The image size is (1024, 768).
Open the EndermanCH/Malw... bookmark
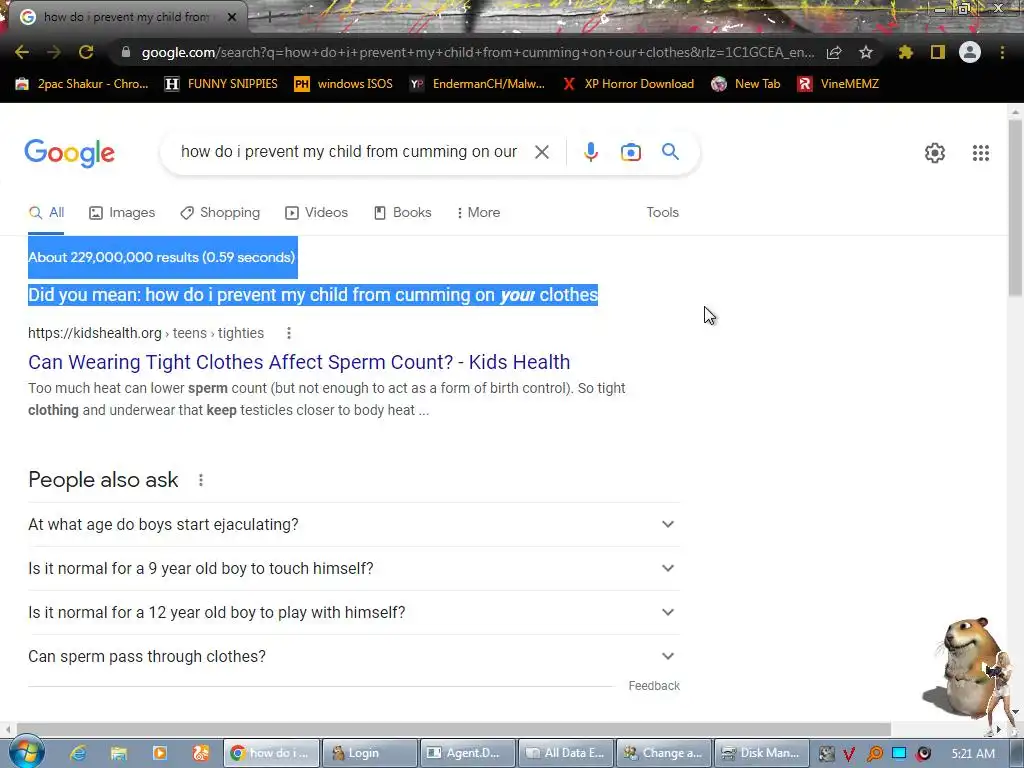point(477,84)
